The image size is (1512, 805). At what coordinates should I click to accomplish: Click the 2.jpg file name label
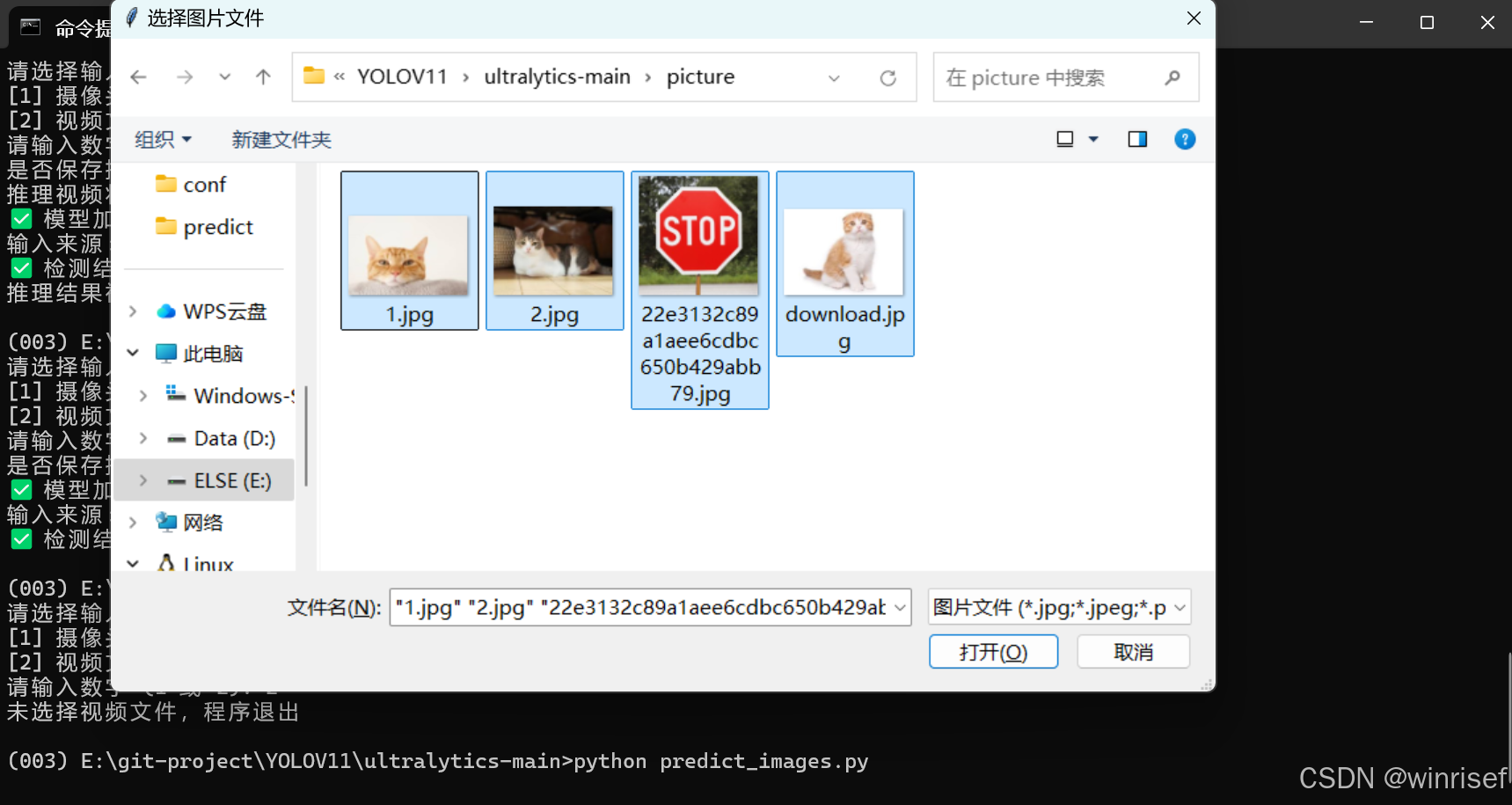(x=554, y=314)
